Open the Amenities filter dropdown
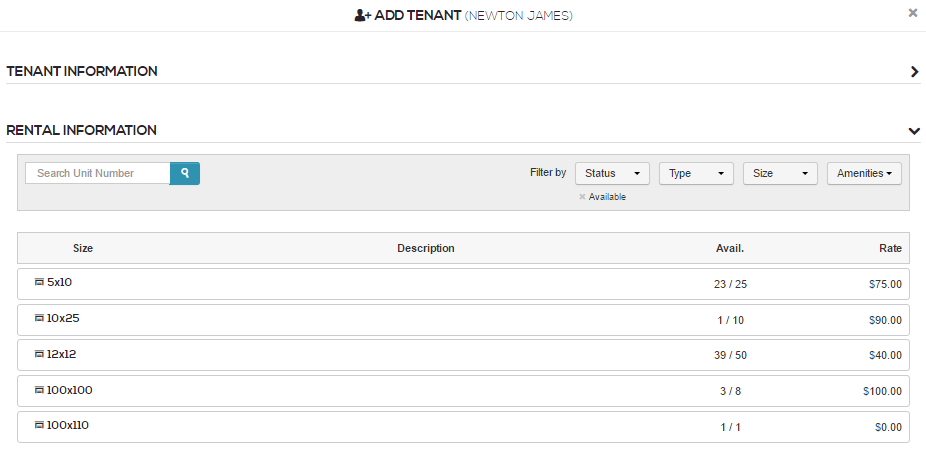Screen dimensions: 926x452 coord(864,173)
